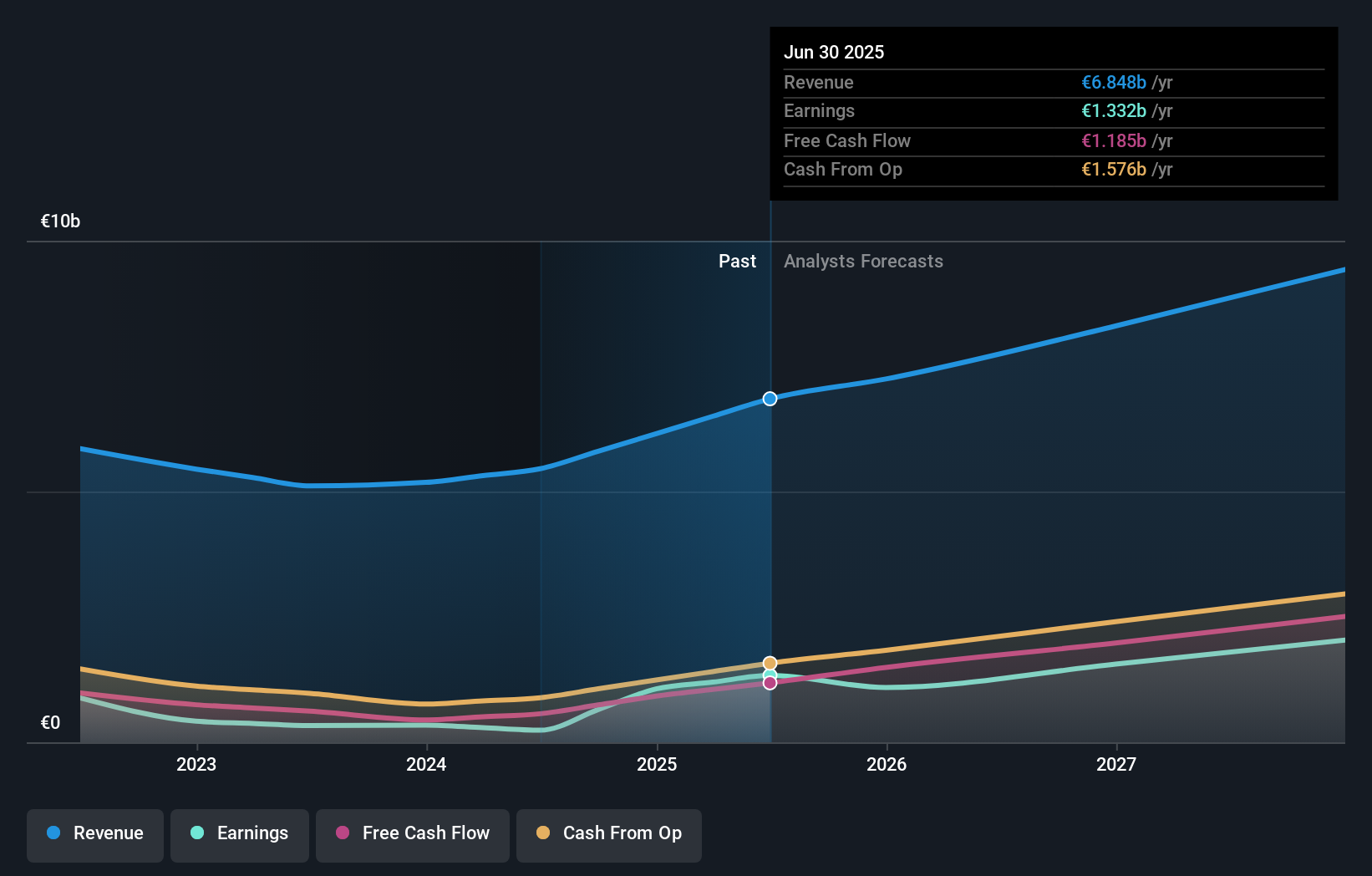1372x876 pixels.
Task: Switch to the Past section of the chart
Action: (x=737, y=261)
